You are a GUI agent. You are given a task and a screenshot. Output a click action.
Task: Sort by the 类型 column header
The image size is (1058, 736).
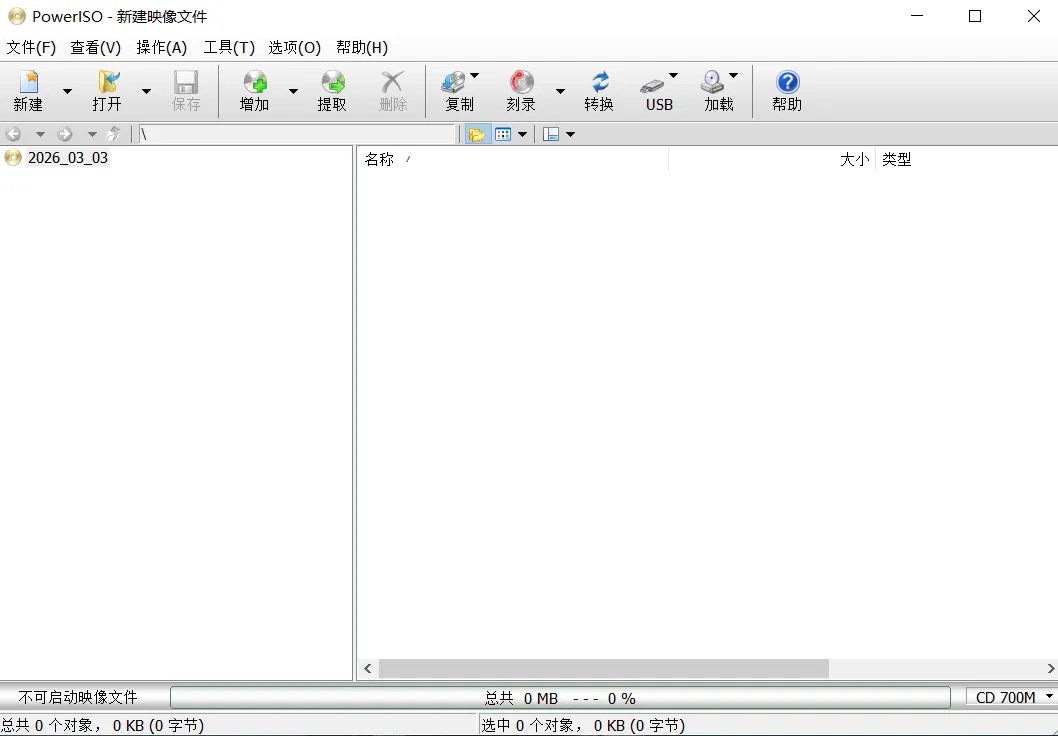click(967, 159)
